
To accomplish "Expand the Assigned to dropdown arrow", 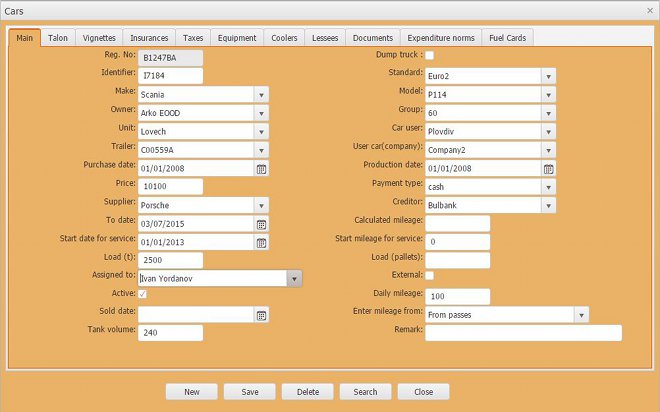I will tap(294, 279).
